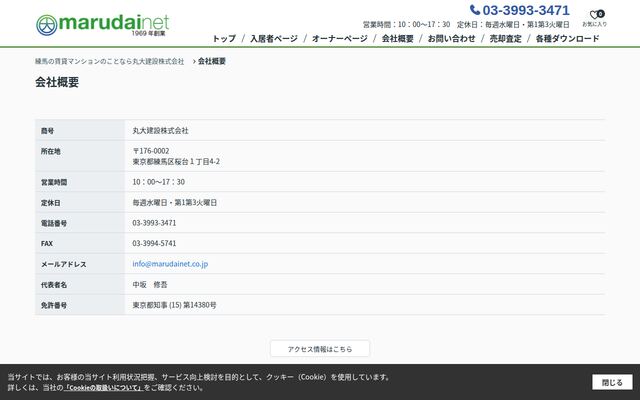Open 各種ダウンロード menu item
Screen dimensions: 640x400
[x=567, y=39]
